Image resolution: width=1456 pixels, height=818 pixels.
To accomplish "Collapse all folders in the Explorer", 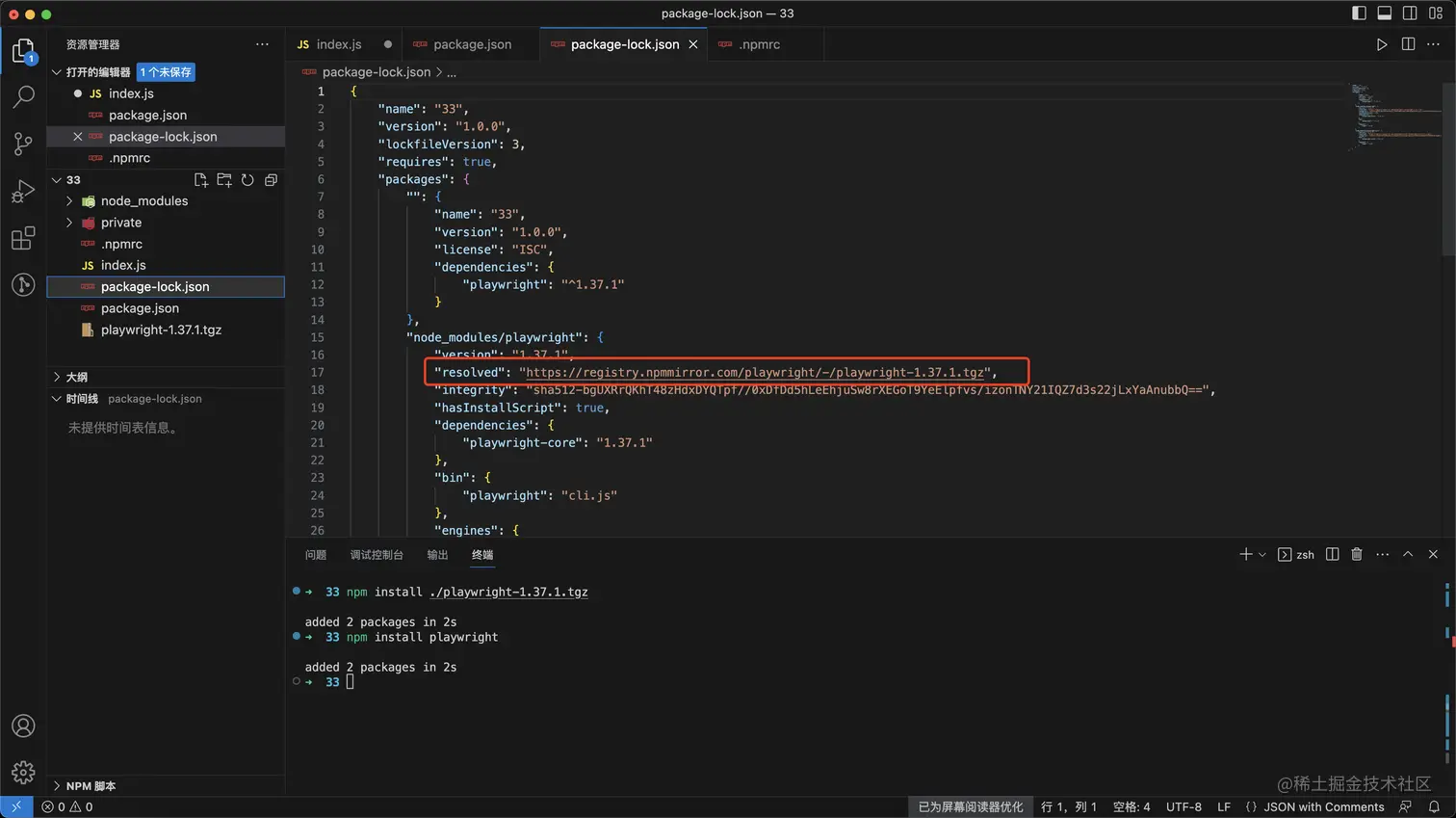I will coord(271,180).
